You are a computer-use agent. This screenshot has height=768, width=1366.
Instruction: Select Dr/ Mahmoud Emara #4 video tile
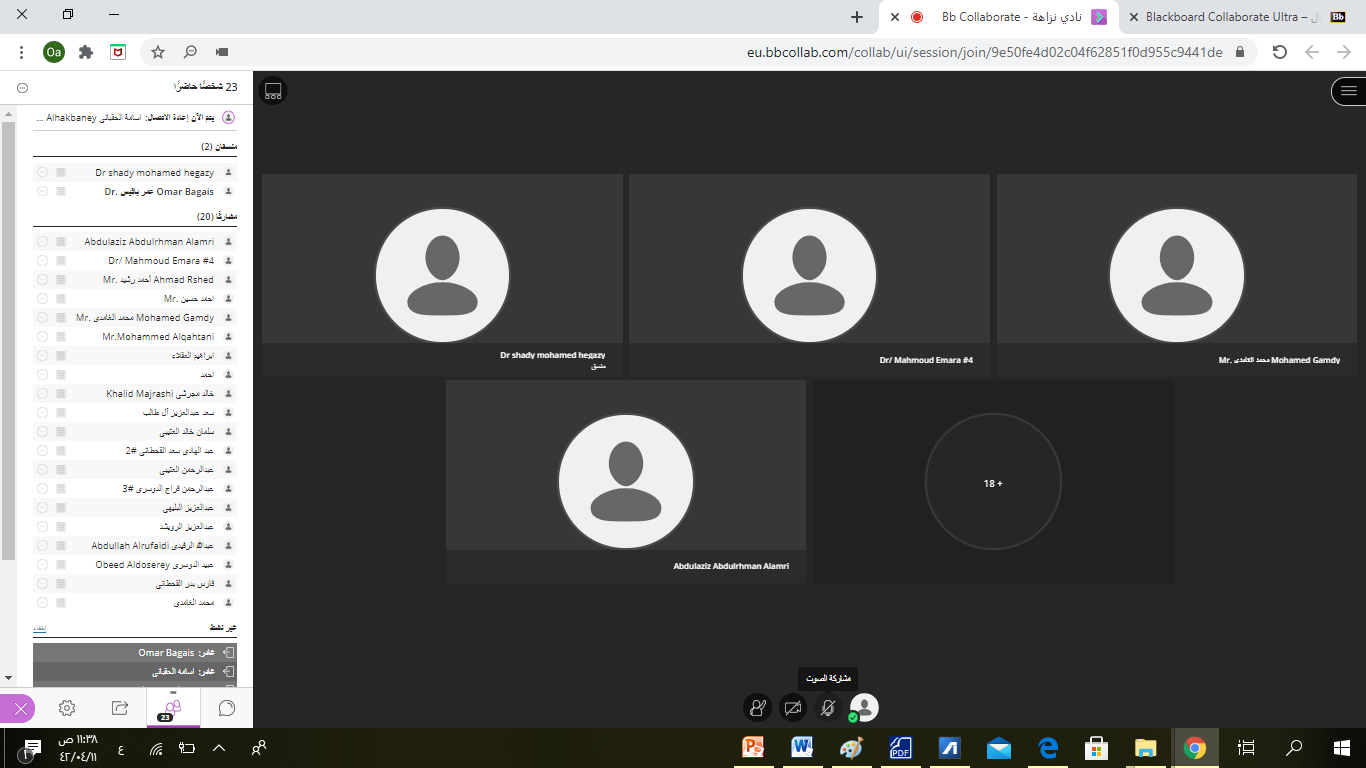(x=809, y=275)
